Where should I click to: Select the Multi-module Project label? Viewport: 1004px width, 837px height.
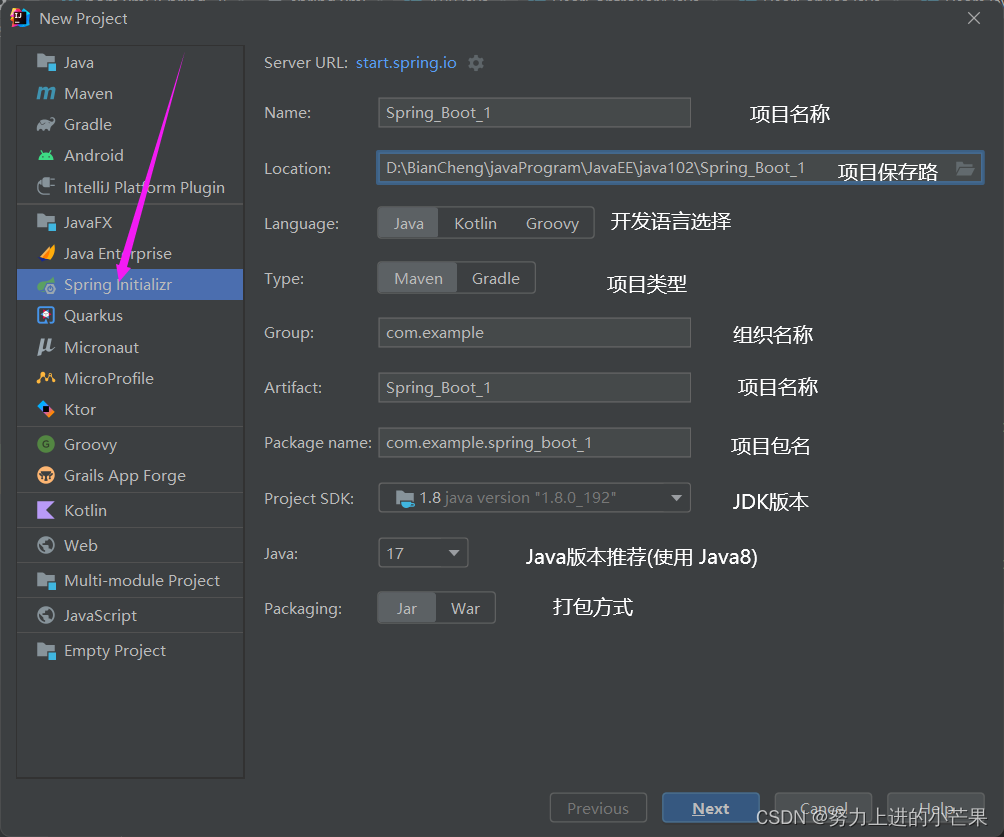142,580
